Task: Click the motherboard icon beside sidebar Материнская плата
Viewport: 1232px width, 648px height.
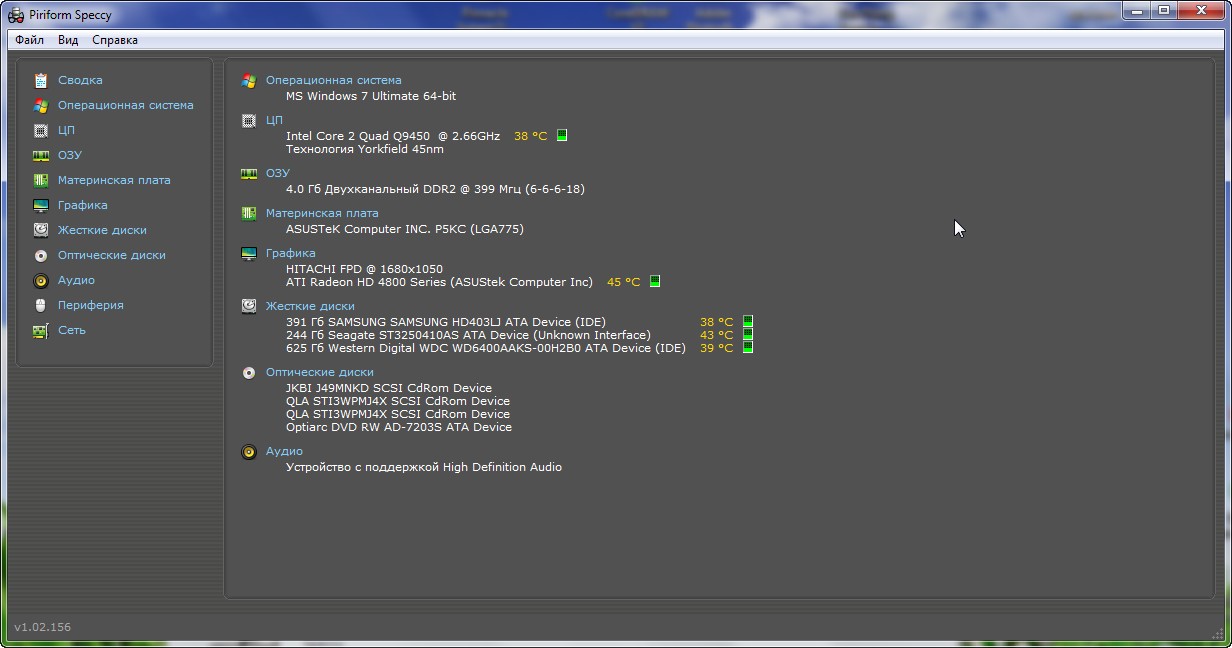Action: (x=41, y=180)
